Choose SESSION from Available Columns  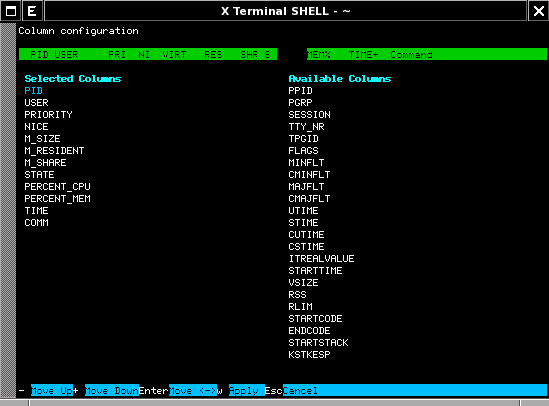coord(310,114)
